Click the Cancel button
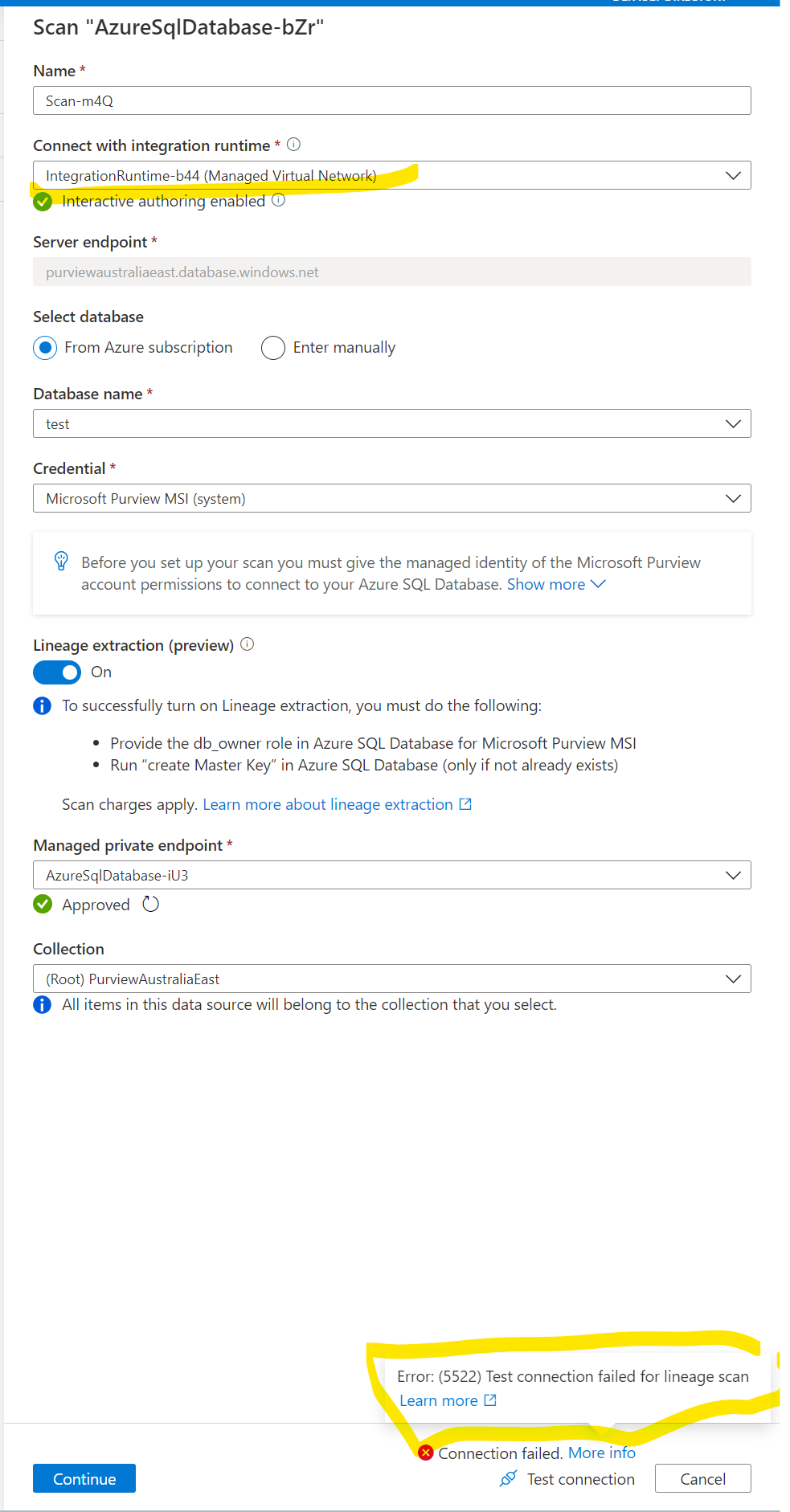Image resolution: width=790 pixels, height=1512 pixels. [x=703, y=1478]
